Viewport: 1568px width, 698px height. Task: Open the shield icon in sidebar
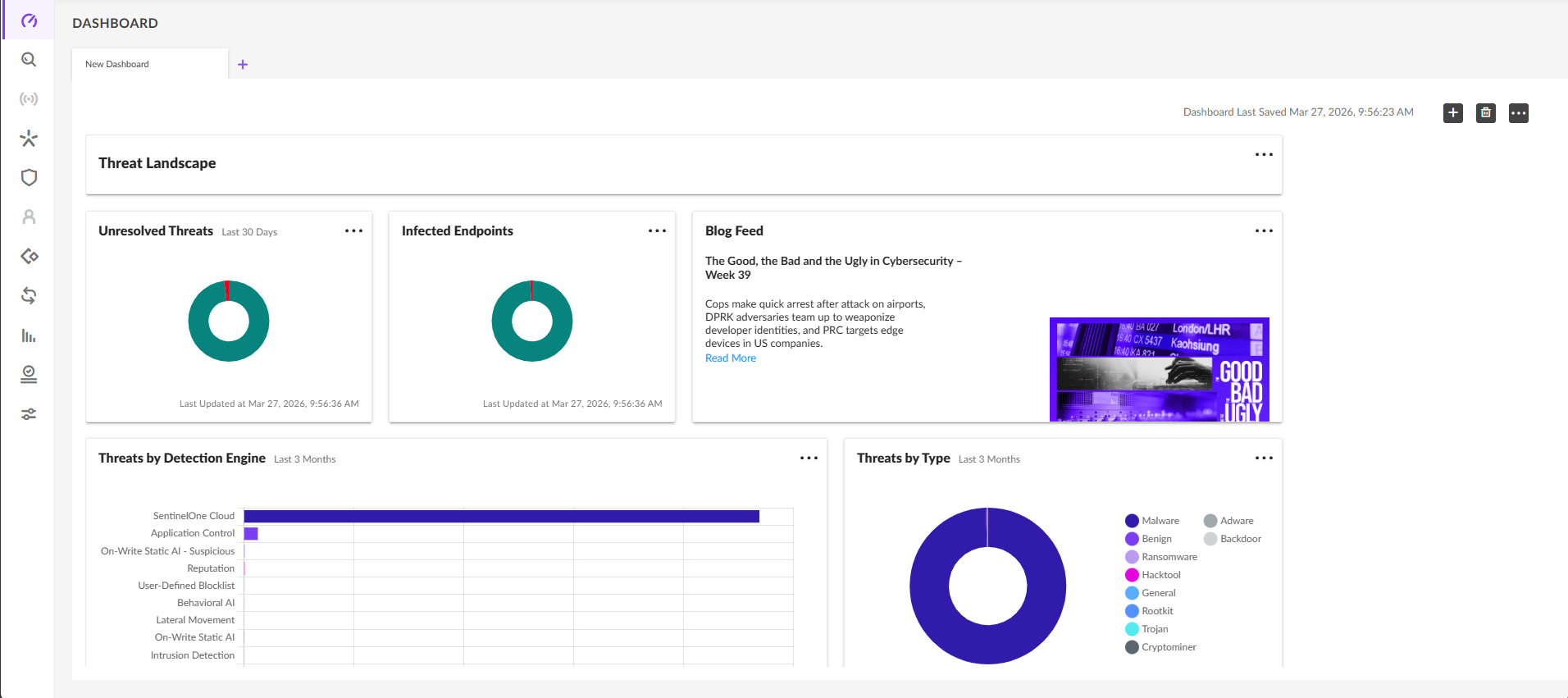click(x=29, y=178)
